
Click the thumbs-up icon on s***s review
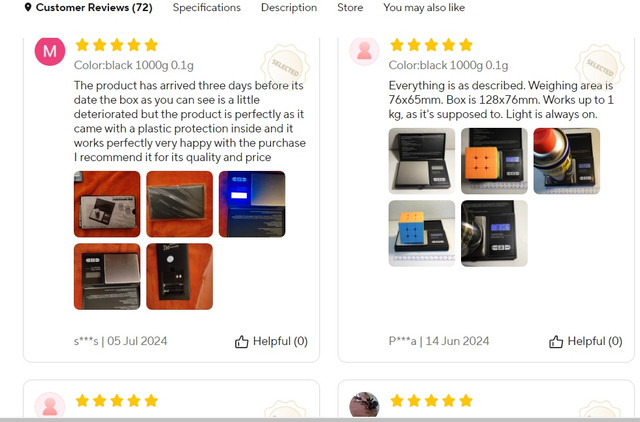(x=241, y=342)
